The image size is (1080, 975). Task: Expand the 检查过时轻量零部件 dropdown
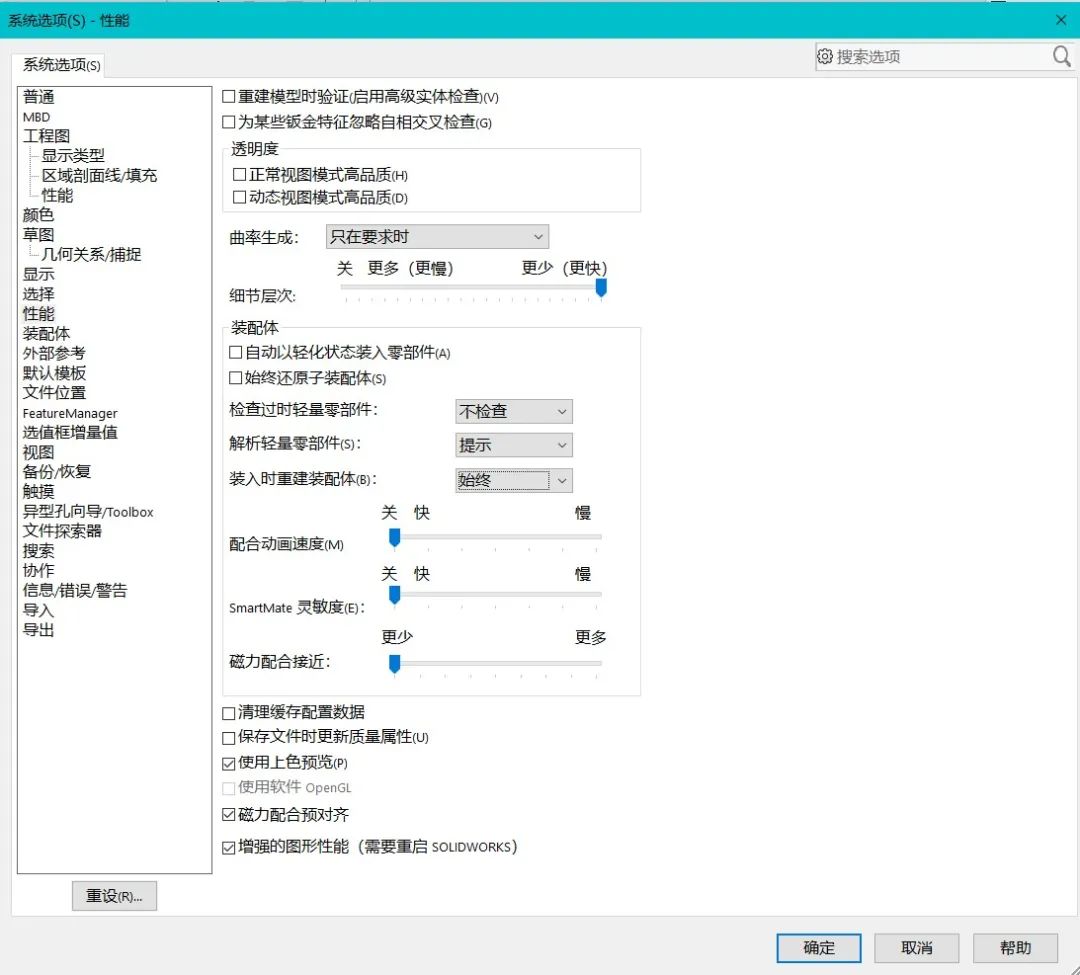pyautogui.click(x=514, y=411)
